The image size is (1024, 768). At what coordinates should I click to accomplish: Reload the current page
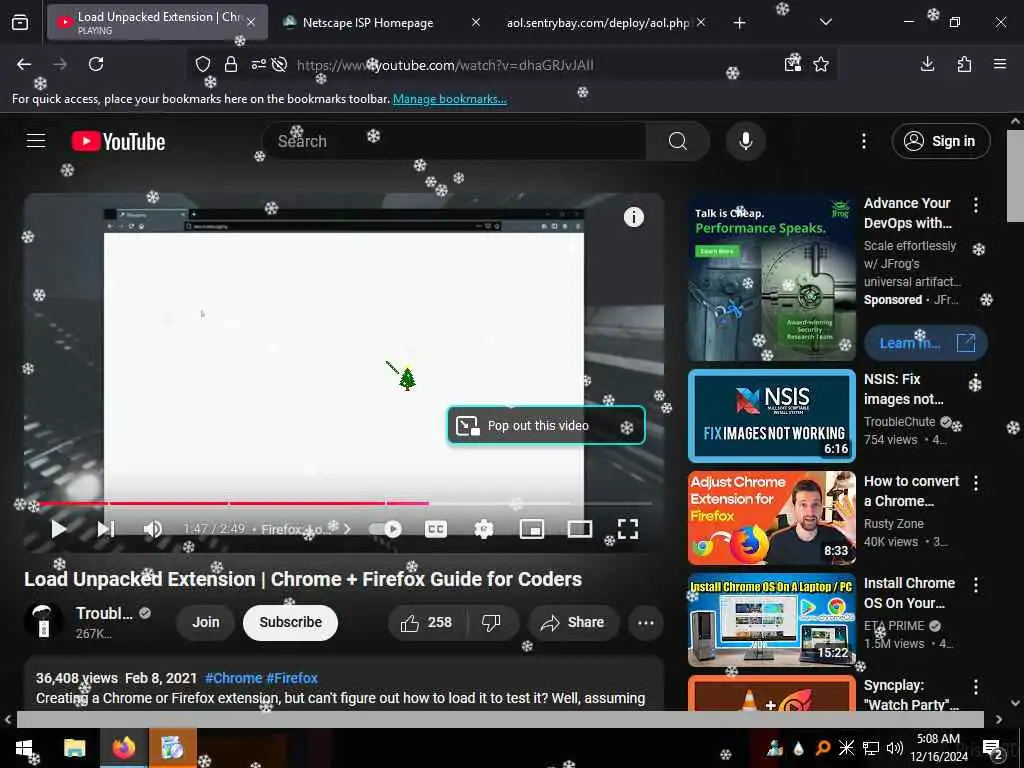(x=96, y=64)
